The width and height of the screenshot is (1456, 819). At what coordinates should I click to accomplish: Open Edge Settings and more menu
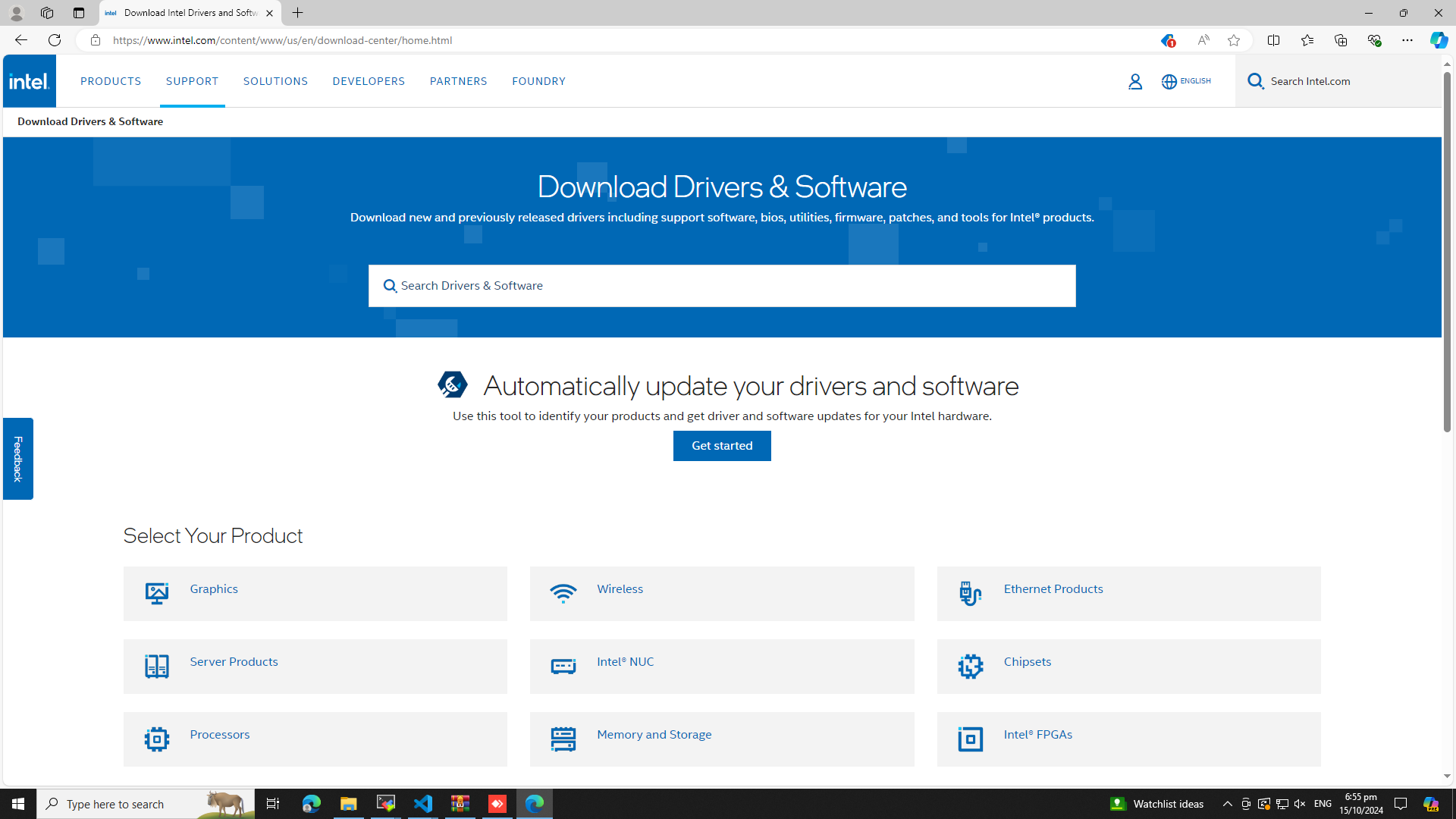[1407, 40]
